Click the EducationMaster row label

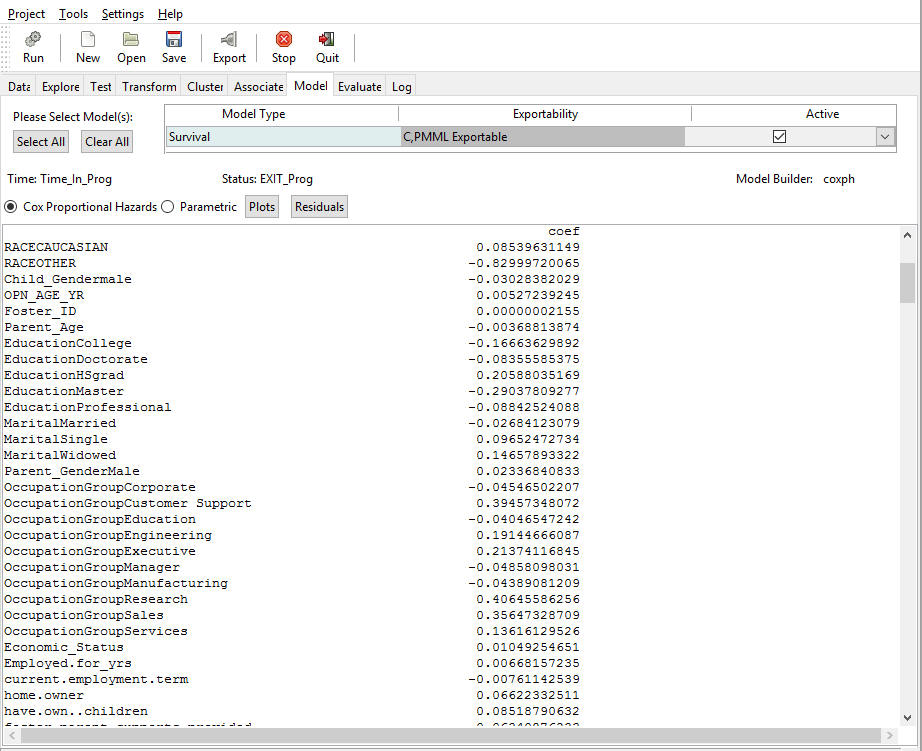64,391
